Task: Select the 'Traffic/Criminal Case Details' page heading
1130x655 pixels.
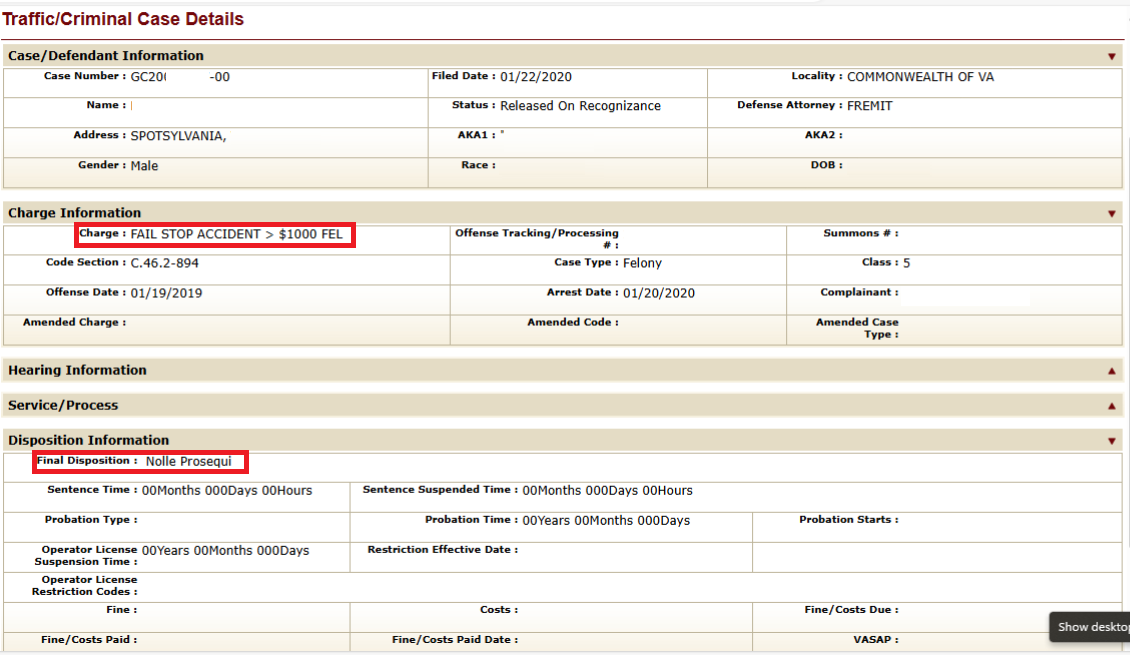Action: (123, 19)
